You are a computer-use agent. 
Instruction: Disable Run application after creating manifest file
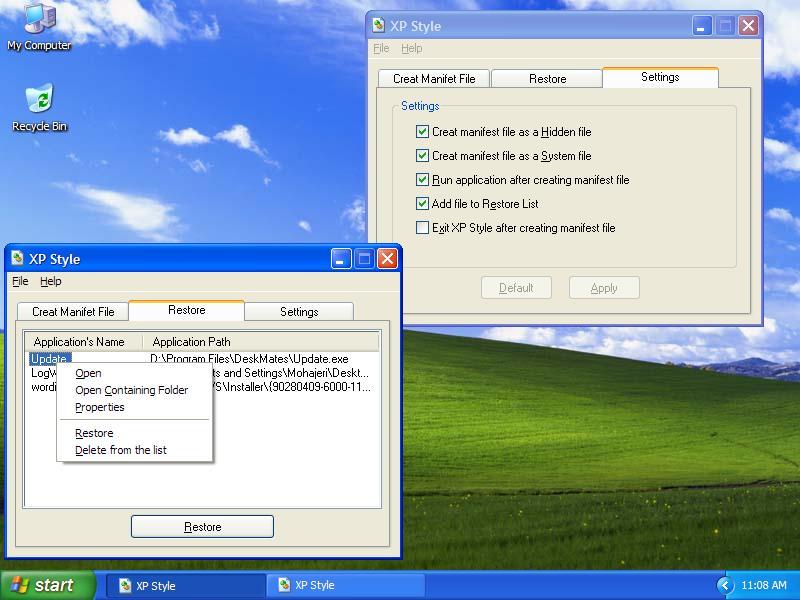click(x=422, y=180)
